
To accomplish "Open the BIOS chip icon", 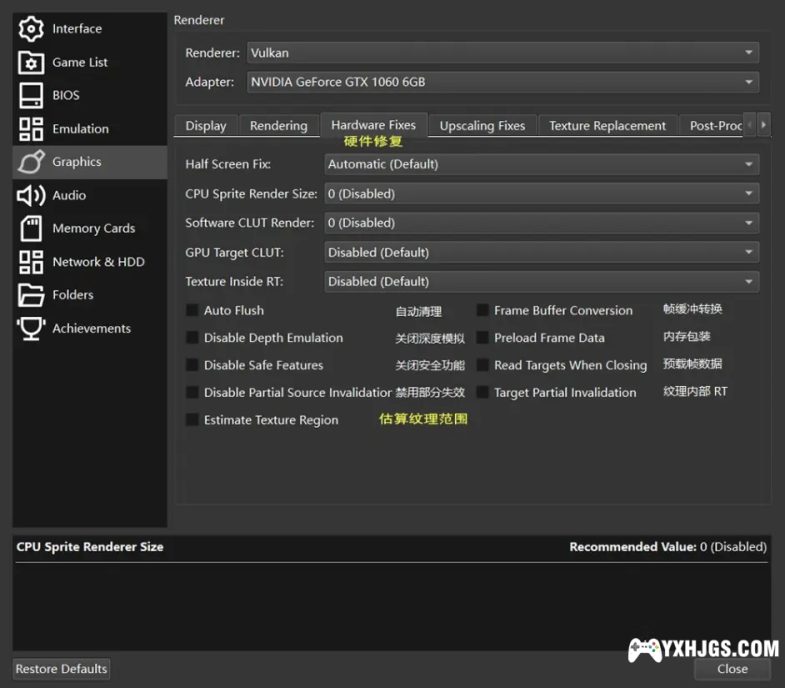I will coord(32,95).
